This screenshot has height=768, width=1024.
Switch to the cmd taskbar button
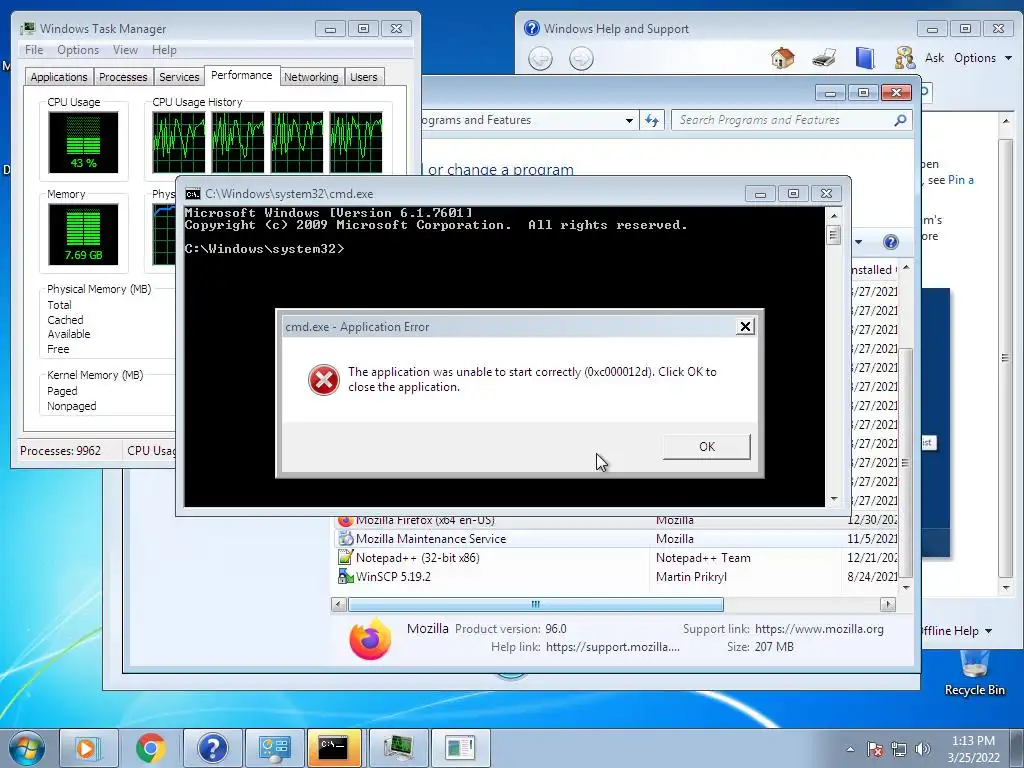(x=334, y=748)
